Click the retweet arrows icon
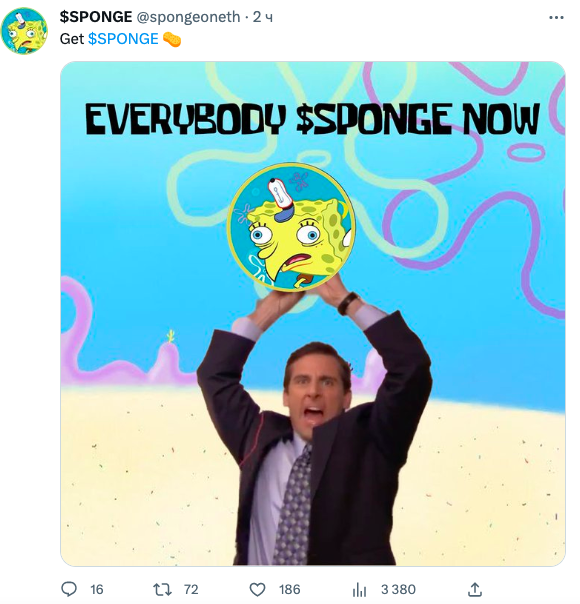580x604 pixels. [x=162, y=589]
